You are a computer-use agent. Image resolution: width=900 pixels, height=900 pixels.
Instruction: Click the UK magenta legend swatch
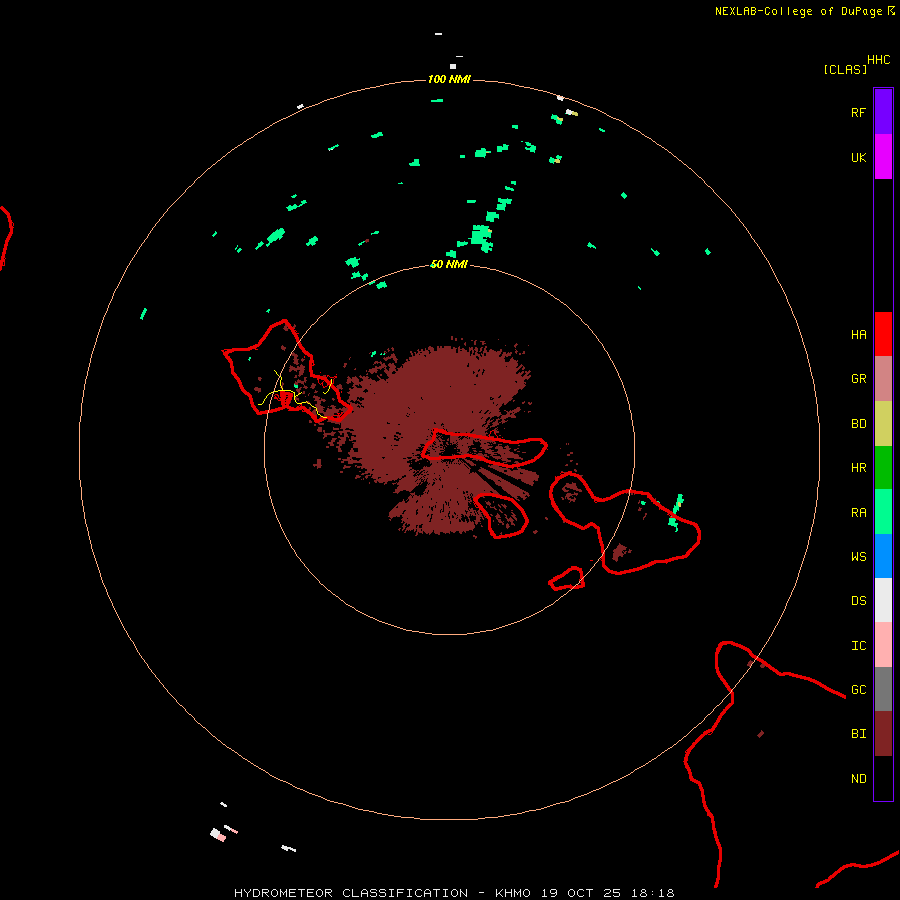click(883, 157)
